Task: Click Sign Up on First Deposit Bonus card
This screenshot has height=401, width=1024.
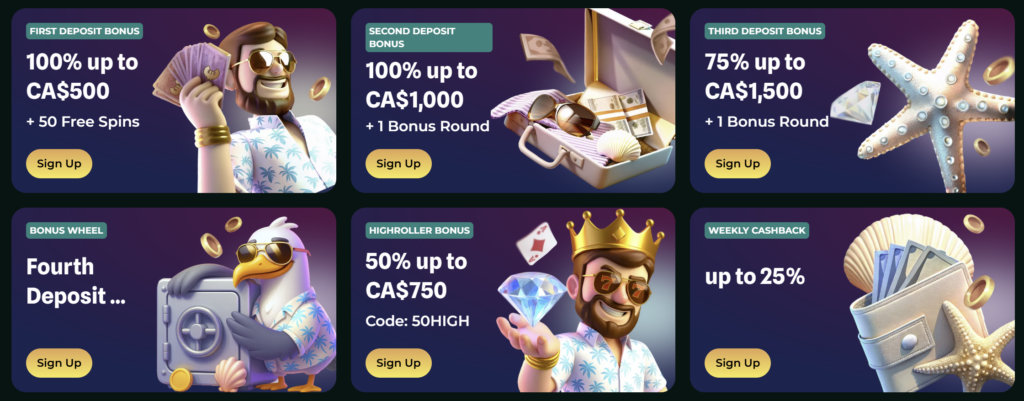Action: [59, 163]
